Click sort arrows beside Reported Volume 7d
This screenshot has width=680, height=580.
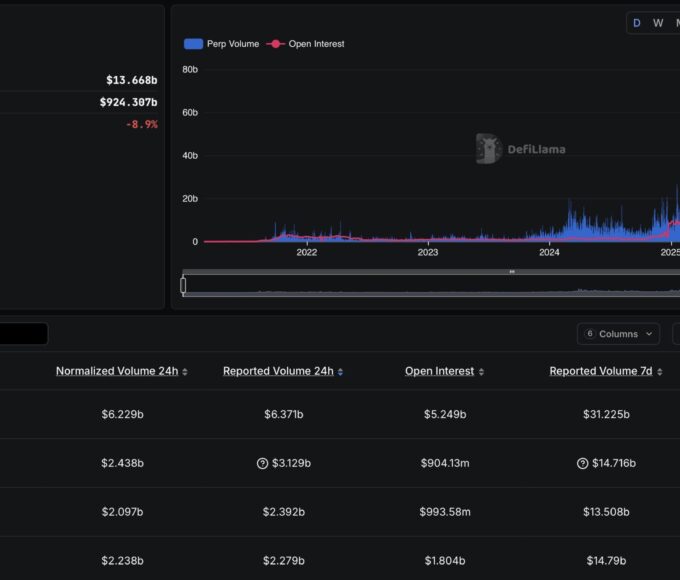click(x=659, y=372)
